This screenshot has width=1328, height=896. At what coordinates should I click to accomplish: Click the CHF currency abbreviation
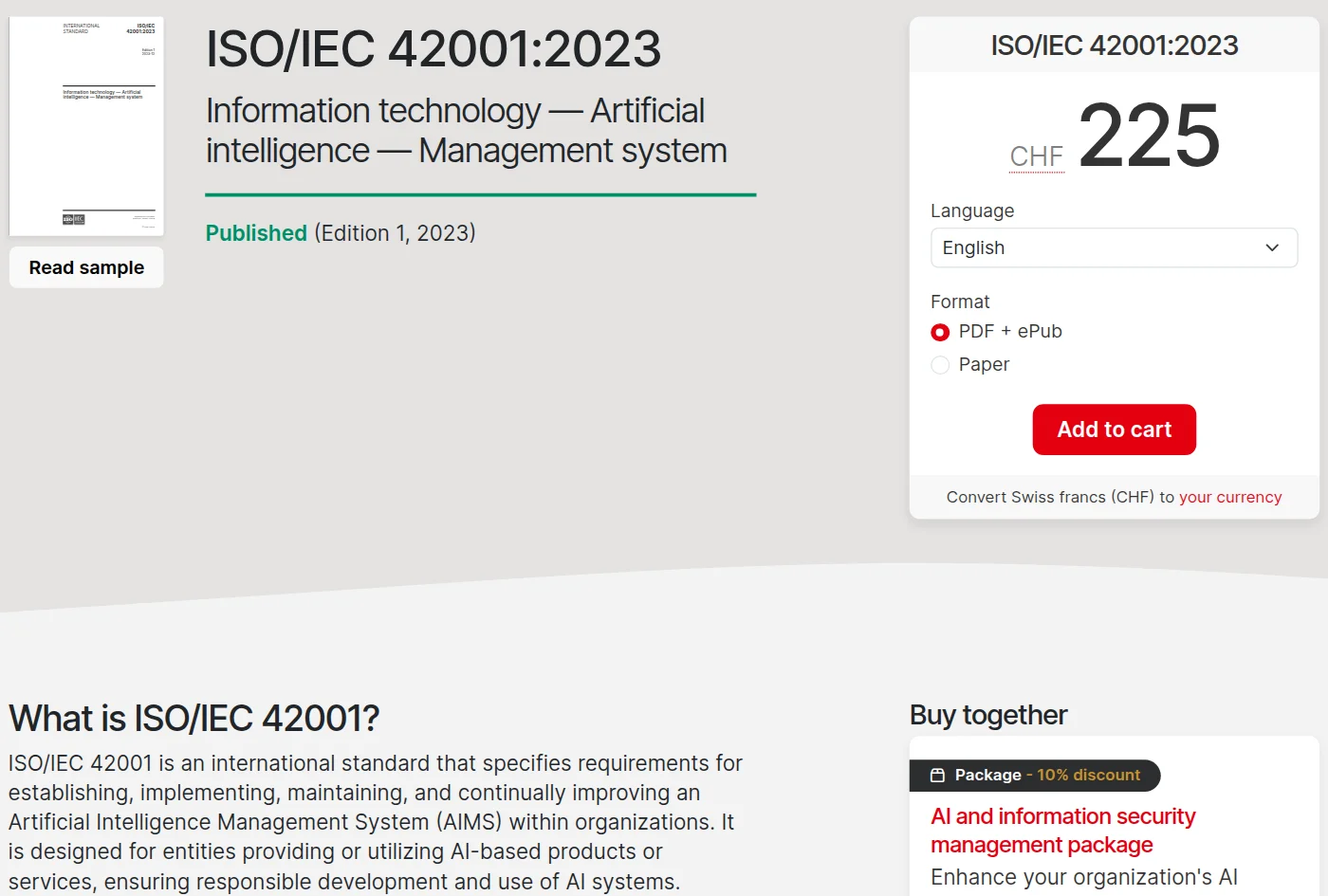coord(1037,156)
